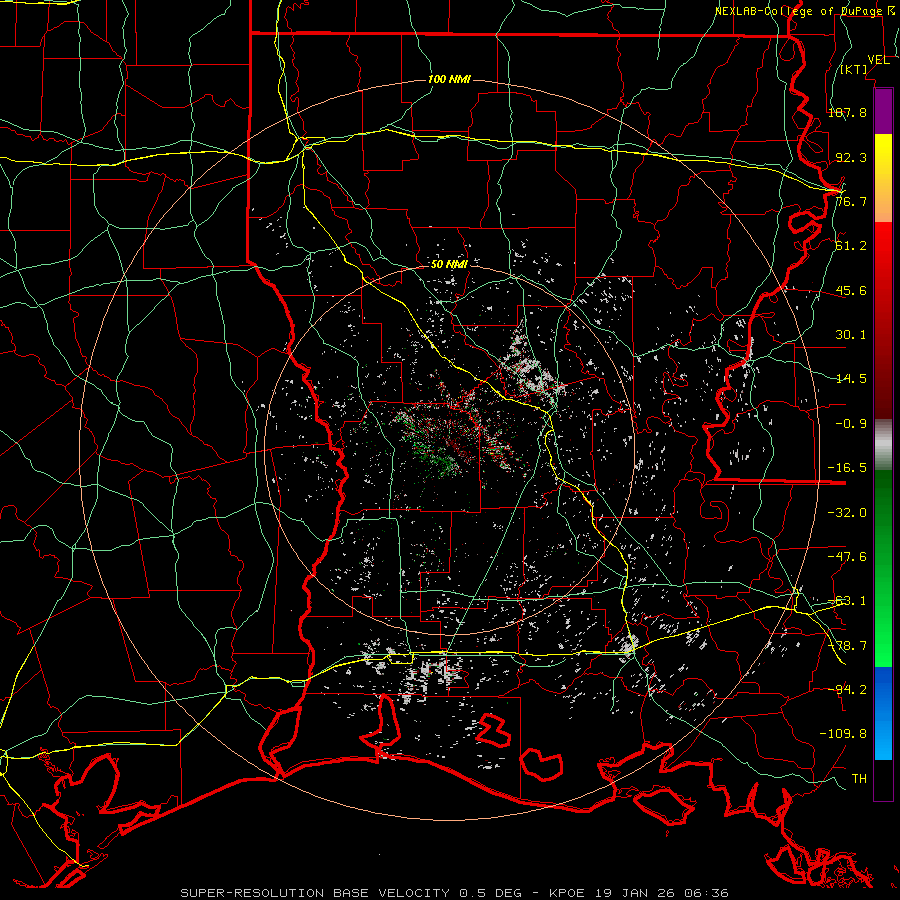
Task: Pick the purple segment of the velocity color bar
Action: (x=883, y=112)
